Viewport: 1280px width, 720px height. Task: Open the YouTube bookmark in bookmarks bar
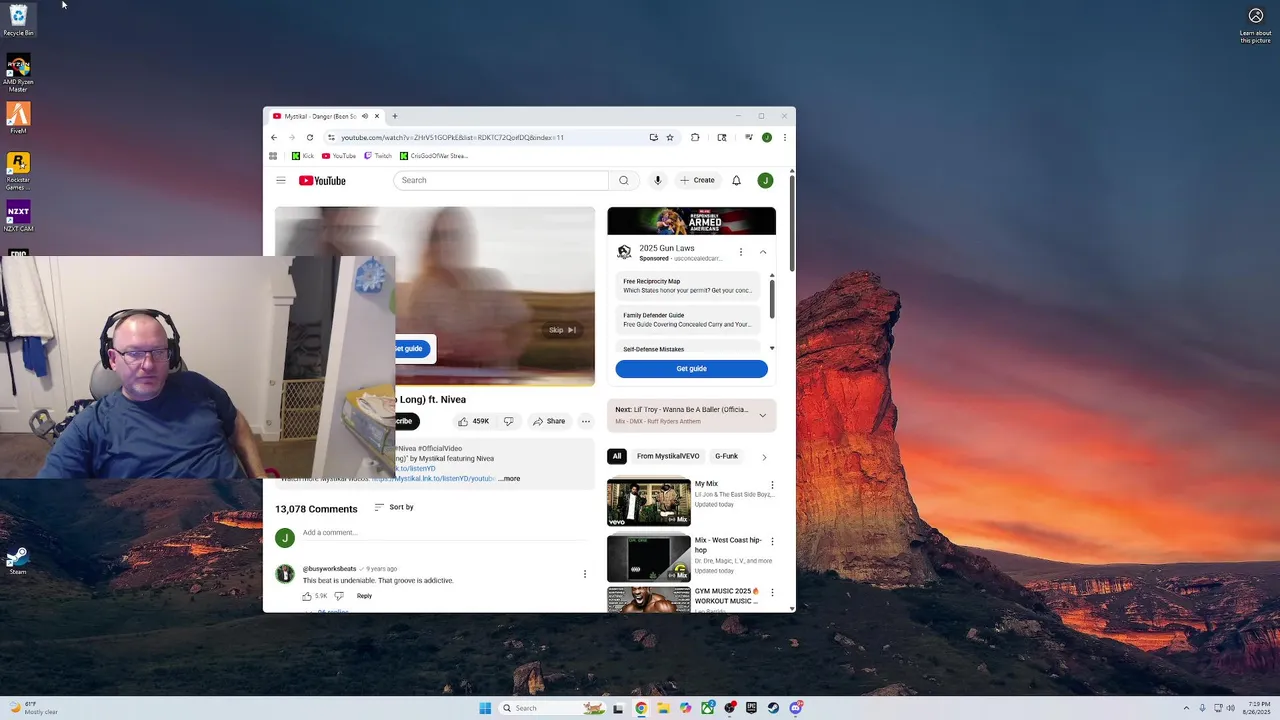coord(339,156)
